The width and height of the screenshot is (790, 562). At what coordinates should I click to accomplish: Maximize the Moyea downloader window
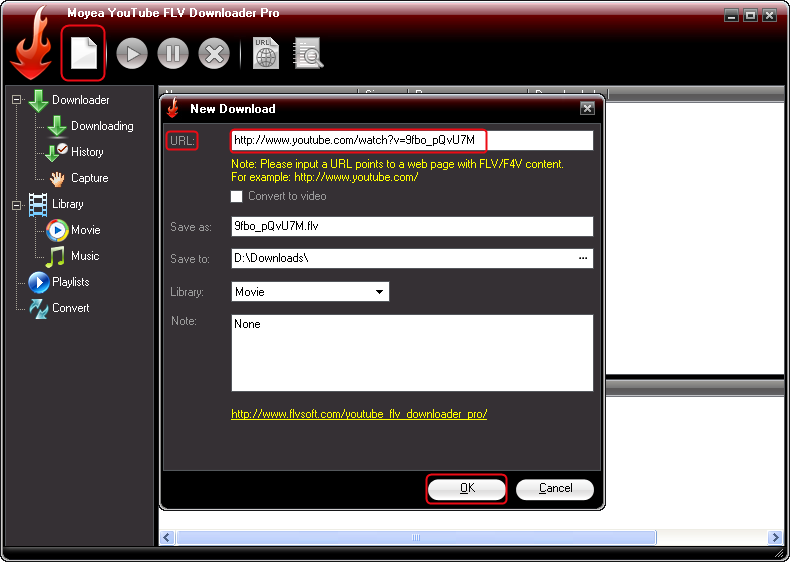tap(751, 16)
